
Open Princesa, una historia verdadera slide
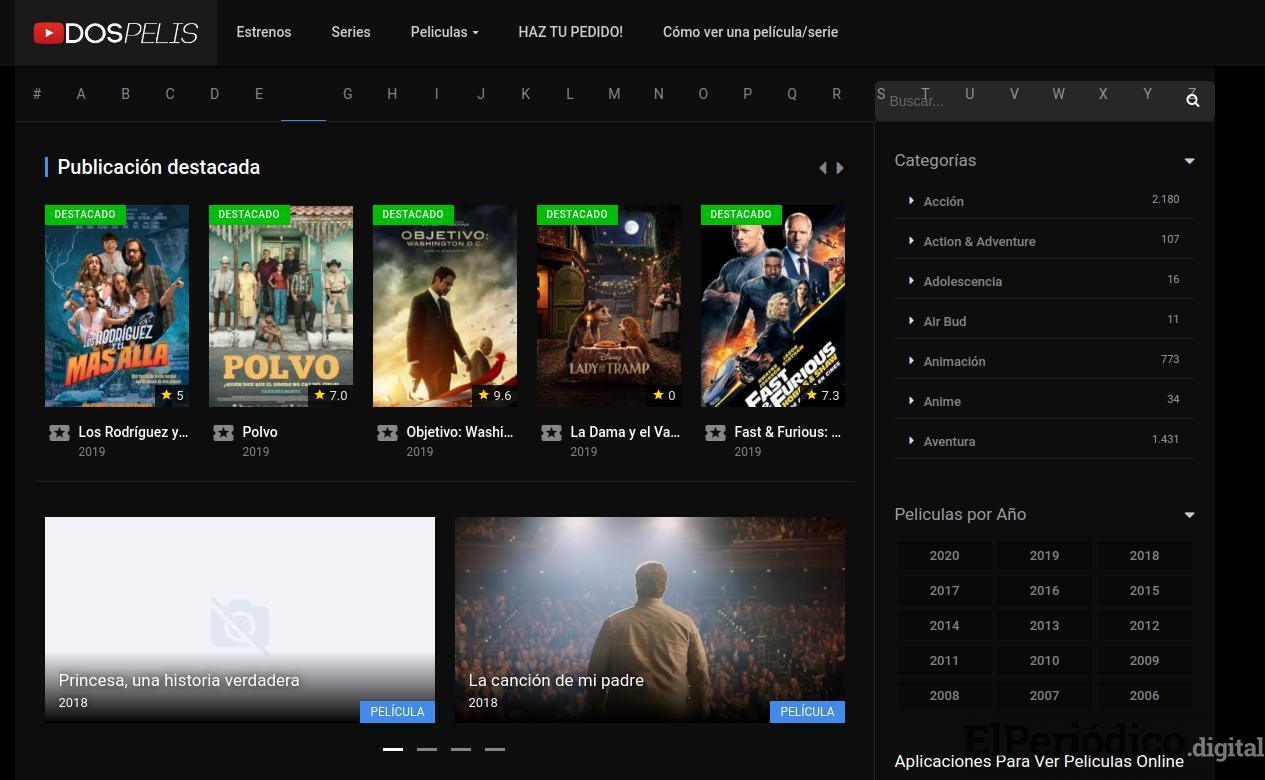click(240, 620)
